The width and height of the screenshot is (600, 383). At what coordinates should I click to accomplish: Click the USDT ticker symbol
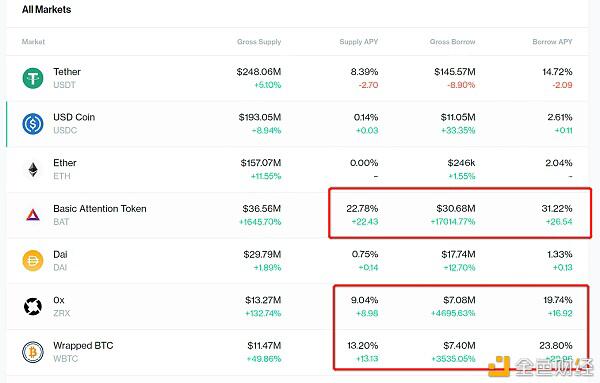64,85
